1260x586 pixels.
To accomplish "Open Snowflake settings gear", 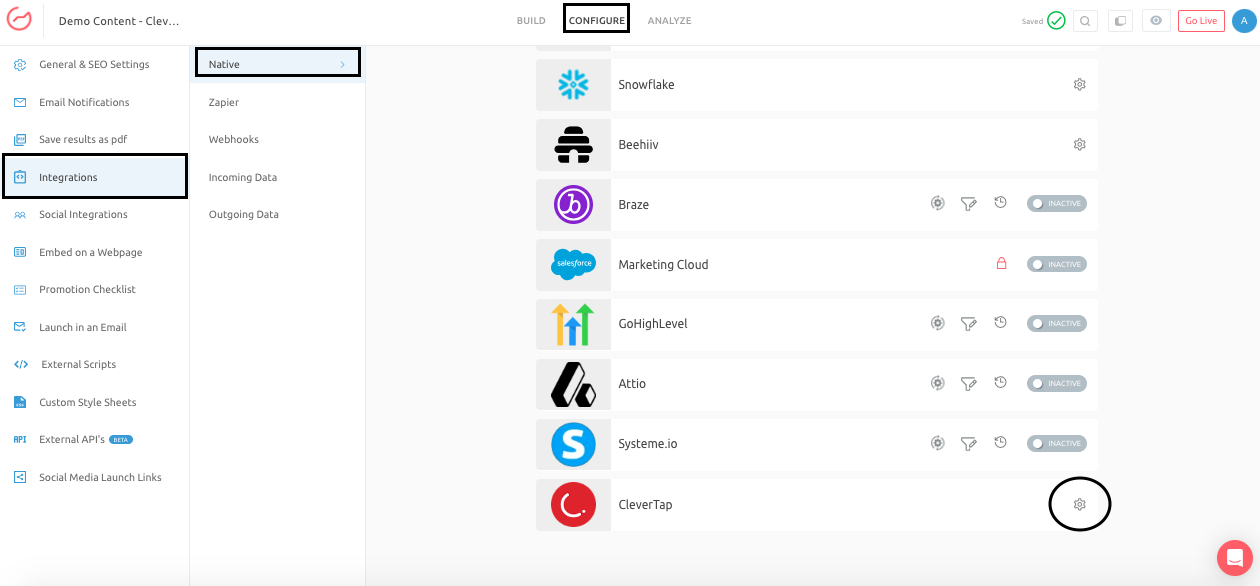I will click(1079, 85).
